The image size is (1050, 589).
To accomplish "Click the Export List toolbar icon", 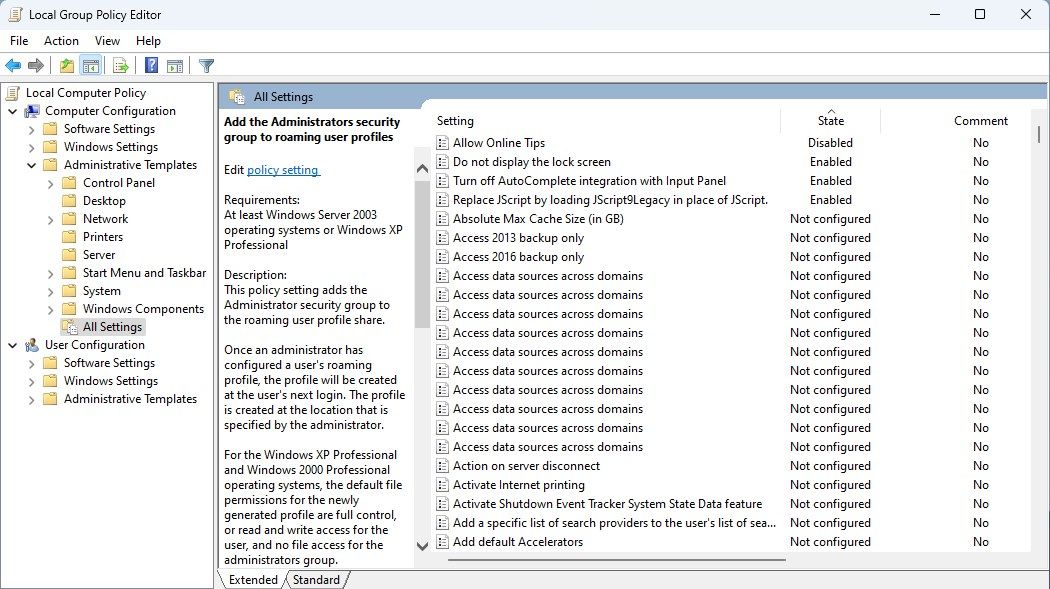I will (121, 66).
